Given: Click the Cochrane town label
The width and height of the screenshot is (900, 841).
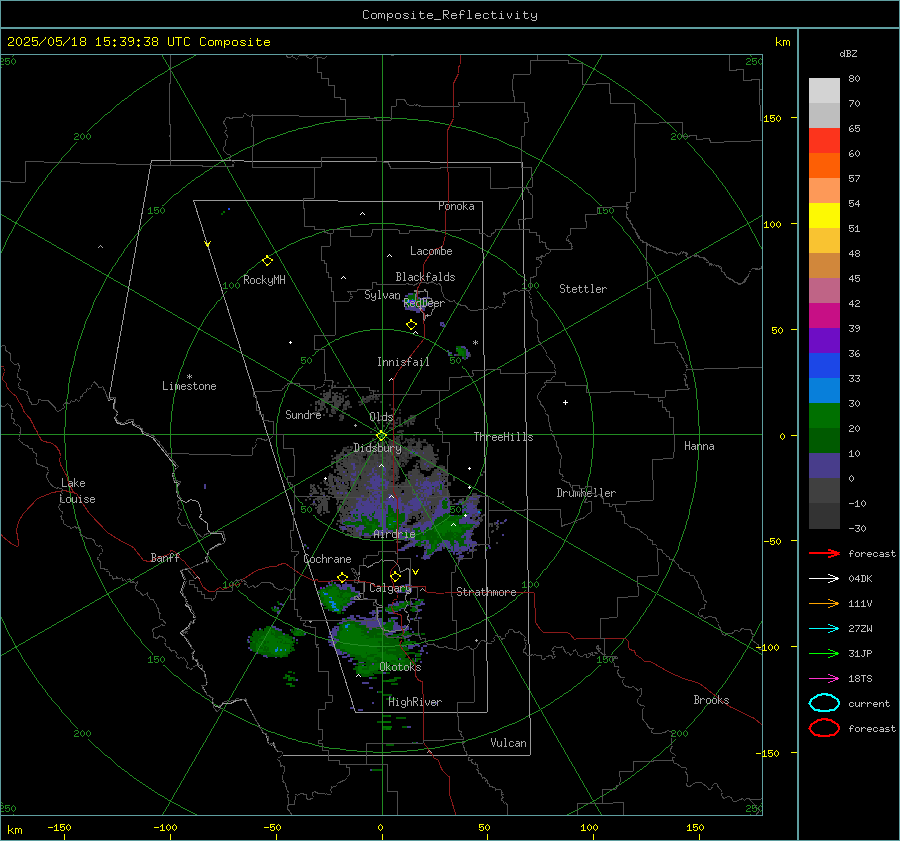Looking at the screenshot, I should (327, 559).
